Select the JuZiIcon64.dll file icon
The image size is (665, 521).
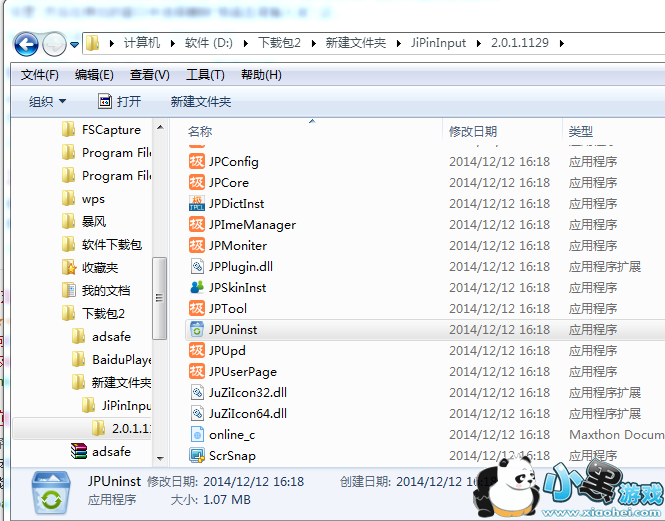[x=197, y=414]
